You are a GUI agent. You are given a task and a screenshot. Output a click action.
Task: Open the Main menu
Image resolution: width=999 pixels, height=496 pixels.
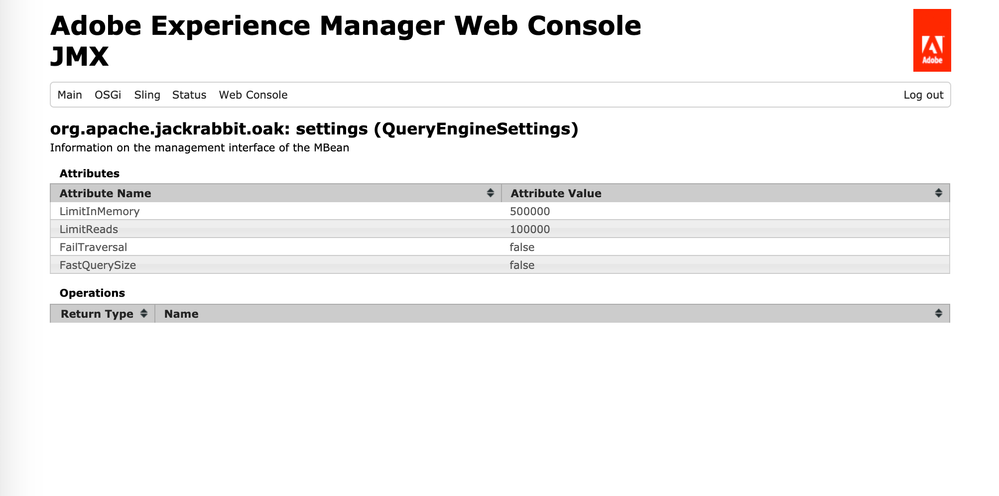click(x=70, y=95)
